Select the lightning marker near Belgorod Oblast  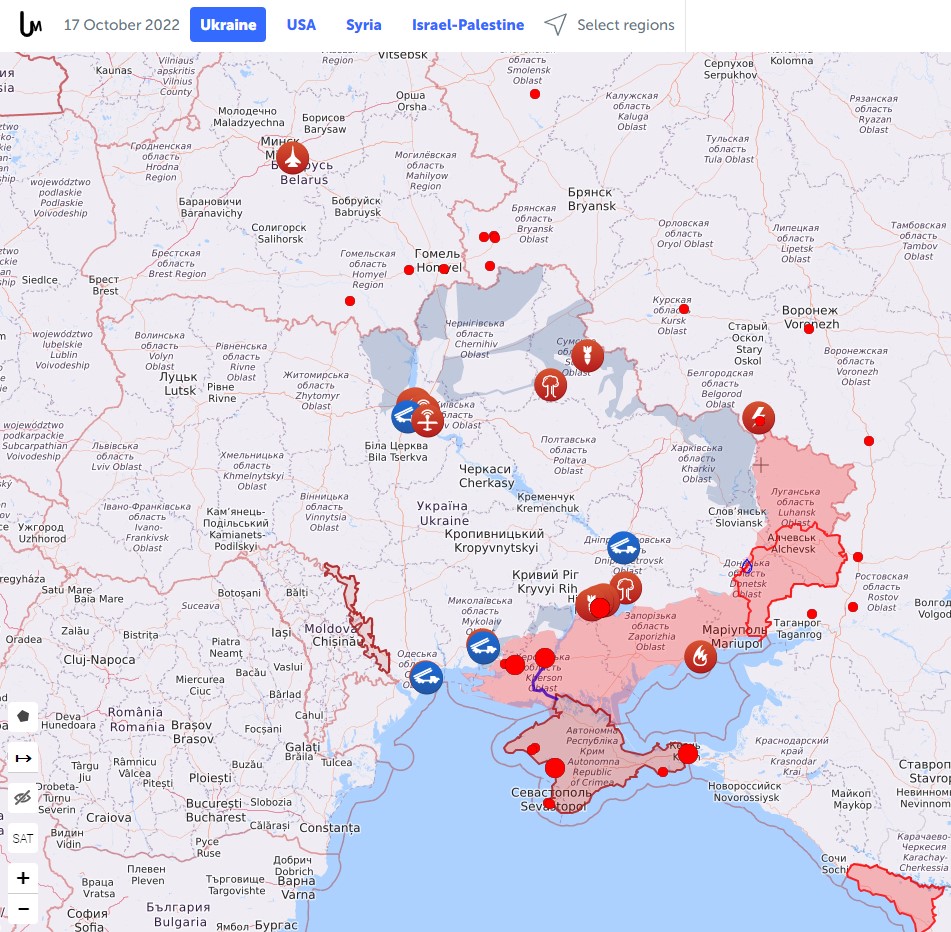(758, 416)
